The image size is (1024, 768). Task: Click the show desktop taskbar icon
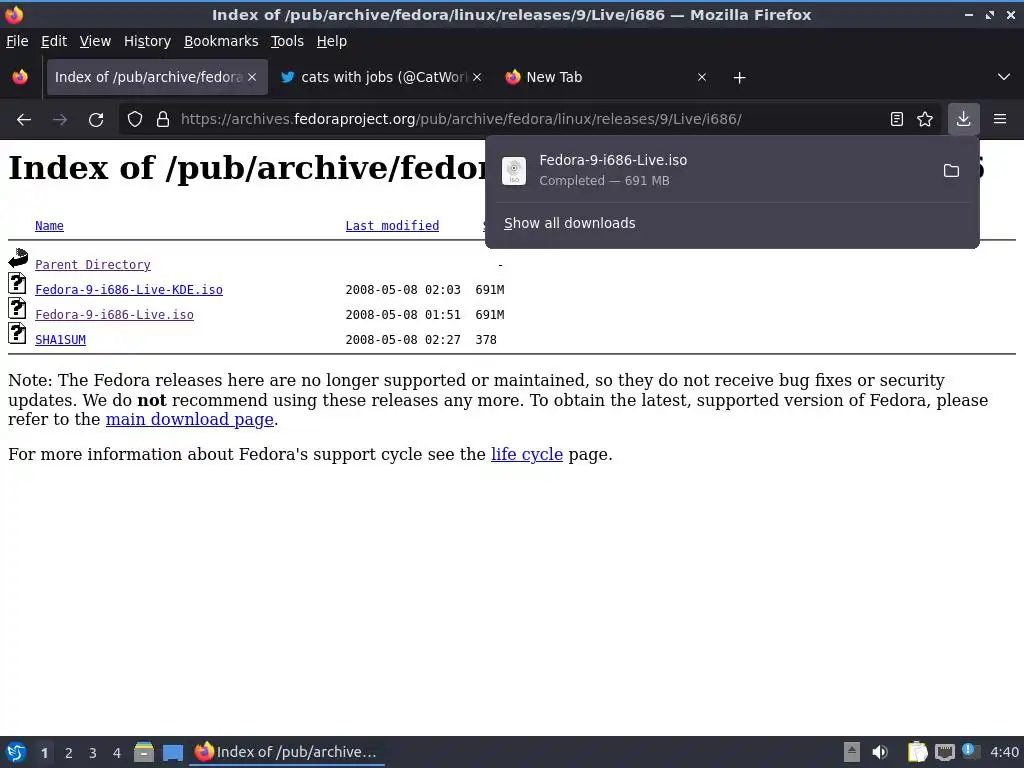pyautogui.click(x=172, y=752)
